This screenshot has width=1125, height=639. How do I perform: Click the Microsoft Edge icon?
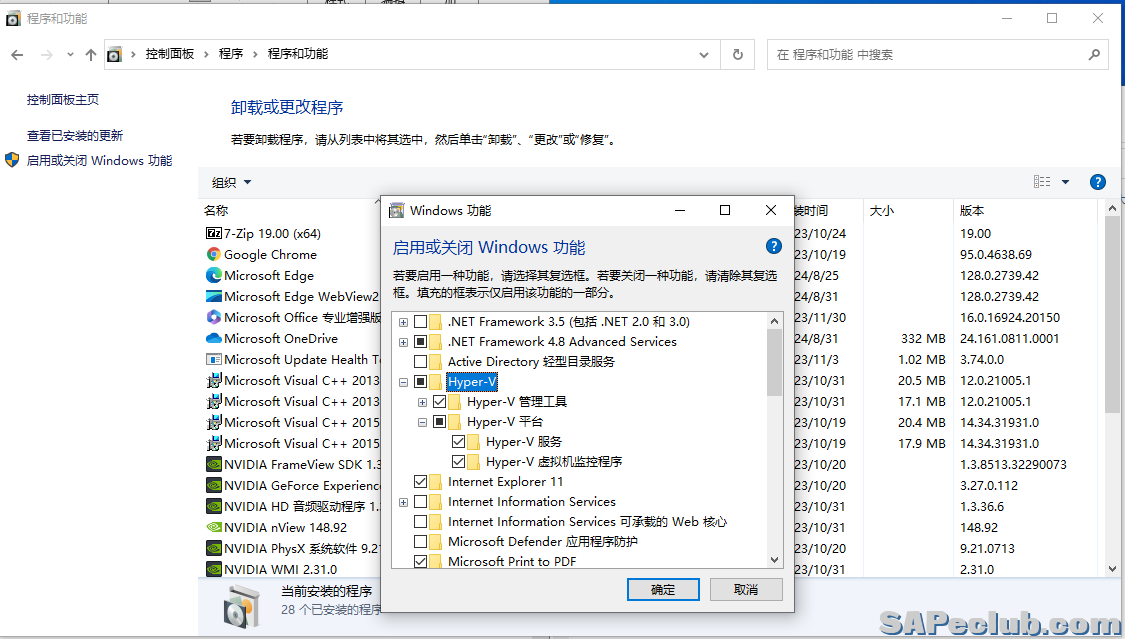click(x=213, y=275)
